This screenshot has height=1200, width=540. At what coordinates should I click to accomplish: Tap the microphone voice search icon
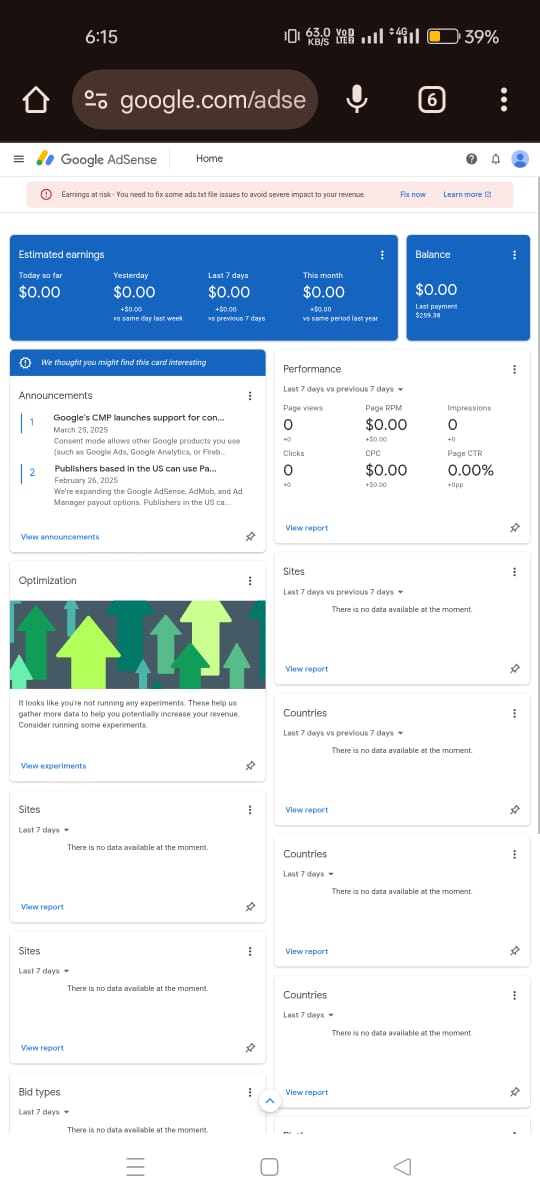(357, 99)
